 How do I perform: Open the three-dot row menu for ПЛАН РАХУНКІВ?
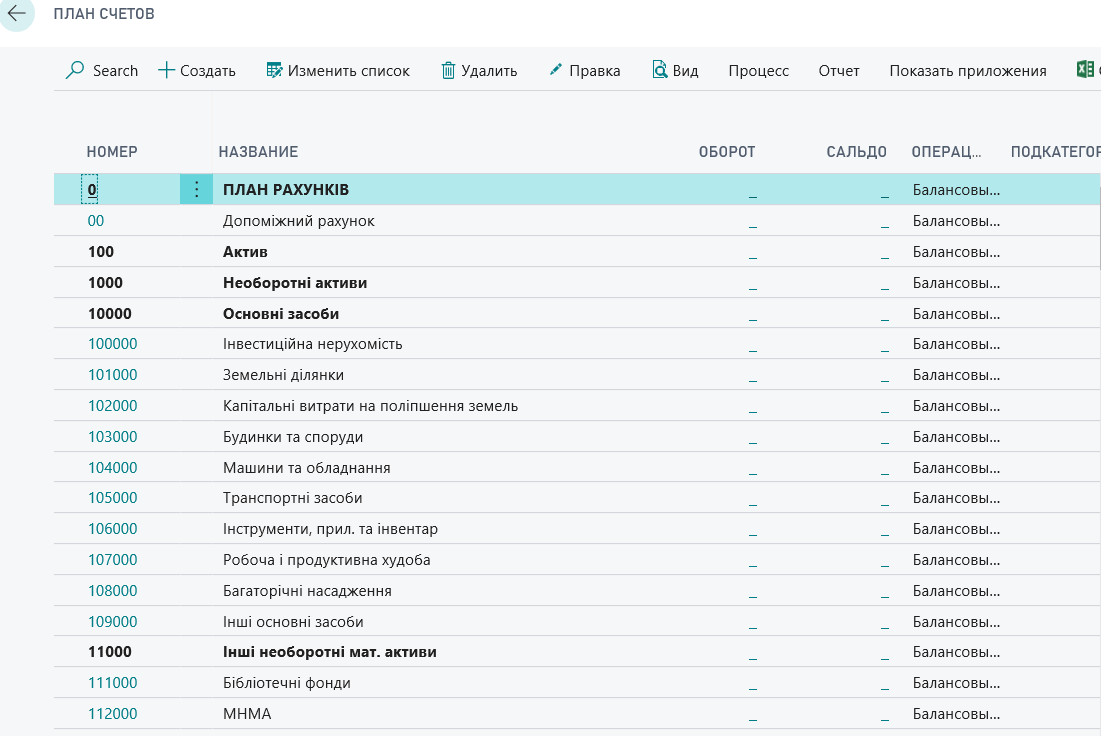click(196, 190)
